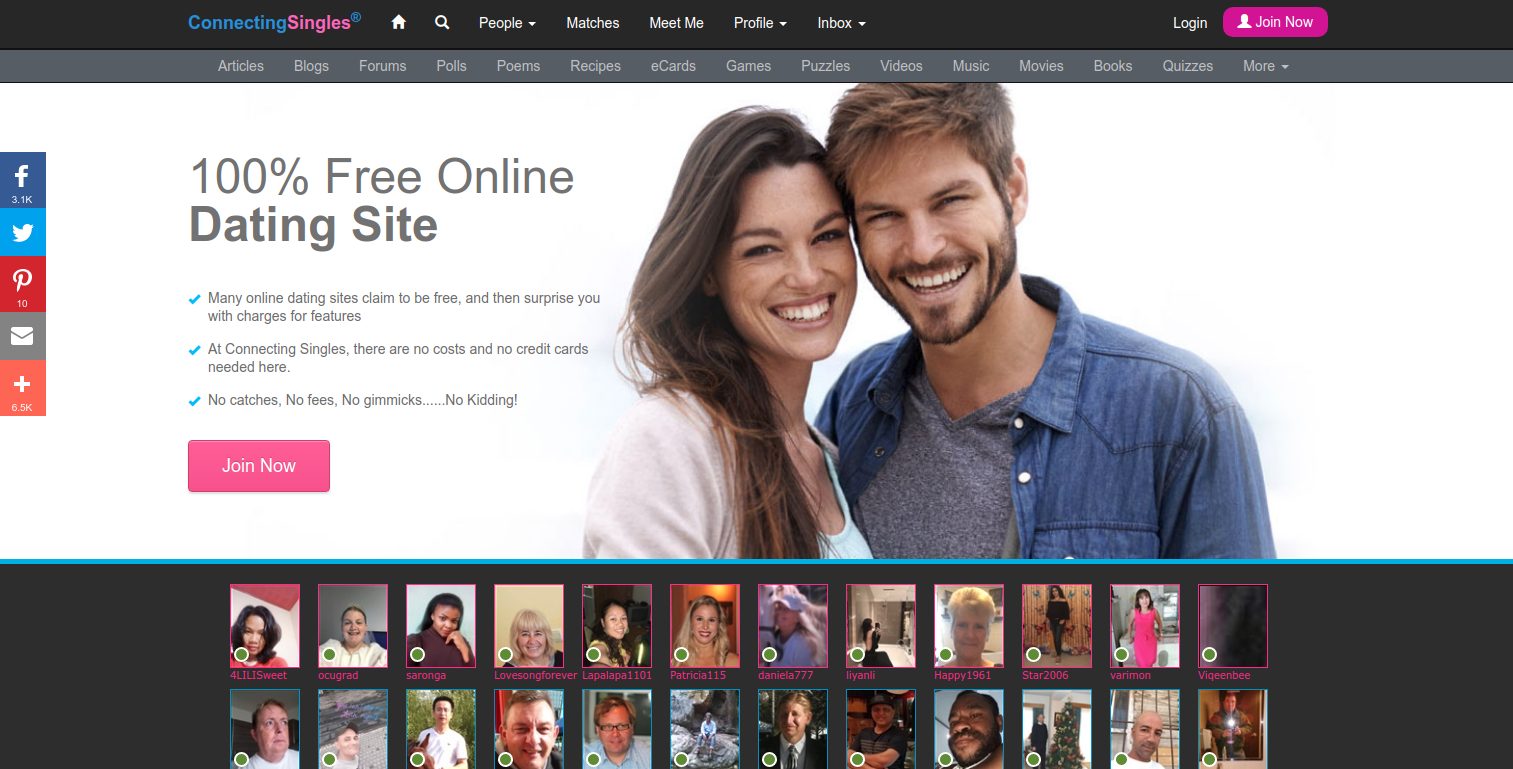Image resolution: width=1513 pixels, height=769 pixels.
Task: Open more sharing options plus icon
Action: tap(22, 388)
